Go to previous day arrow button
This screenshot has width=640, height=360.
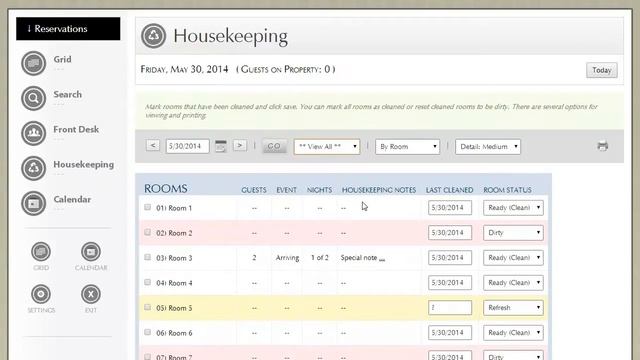pyautogui.click(x=153, y=145)
